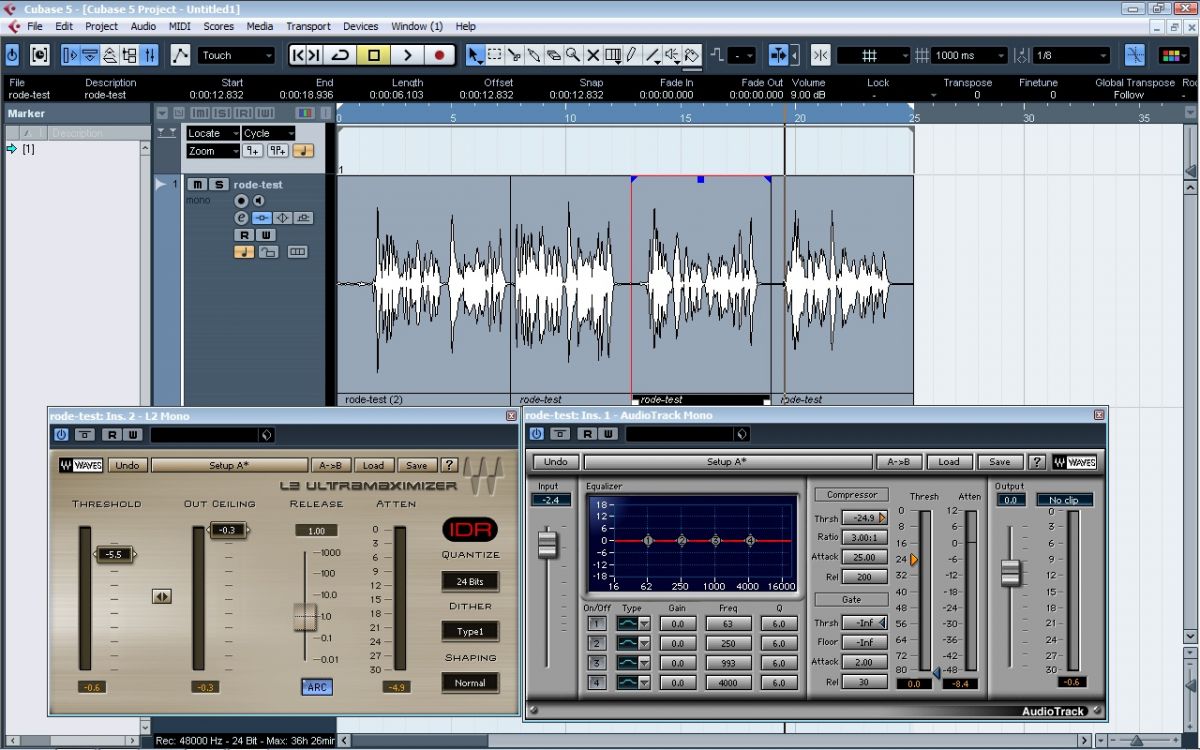The width and height of the screenshot is (1200, 750).
Task: Toggle ARC button in L2 Ultramaximizer
Action: click(x=317, y=687)
